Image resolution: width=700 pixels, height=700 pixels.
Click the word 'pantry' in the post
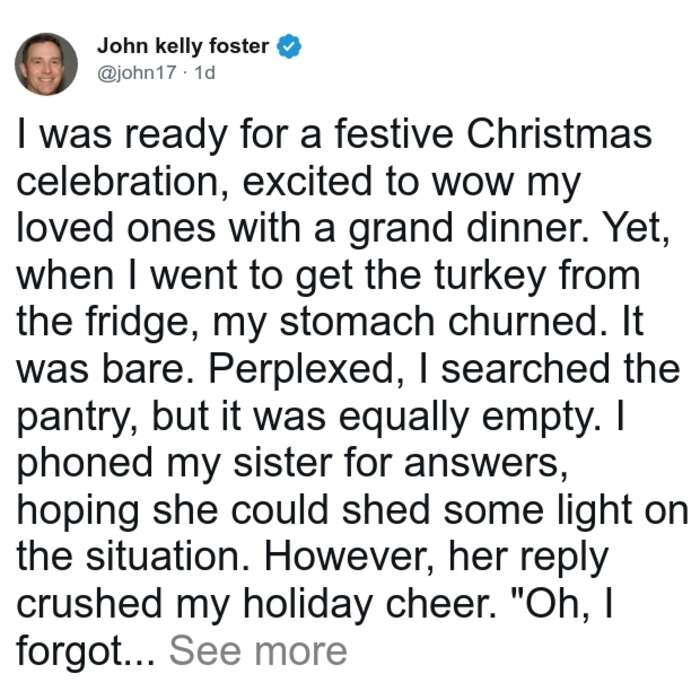tap(73, 419)
